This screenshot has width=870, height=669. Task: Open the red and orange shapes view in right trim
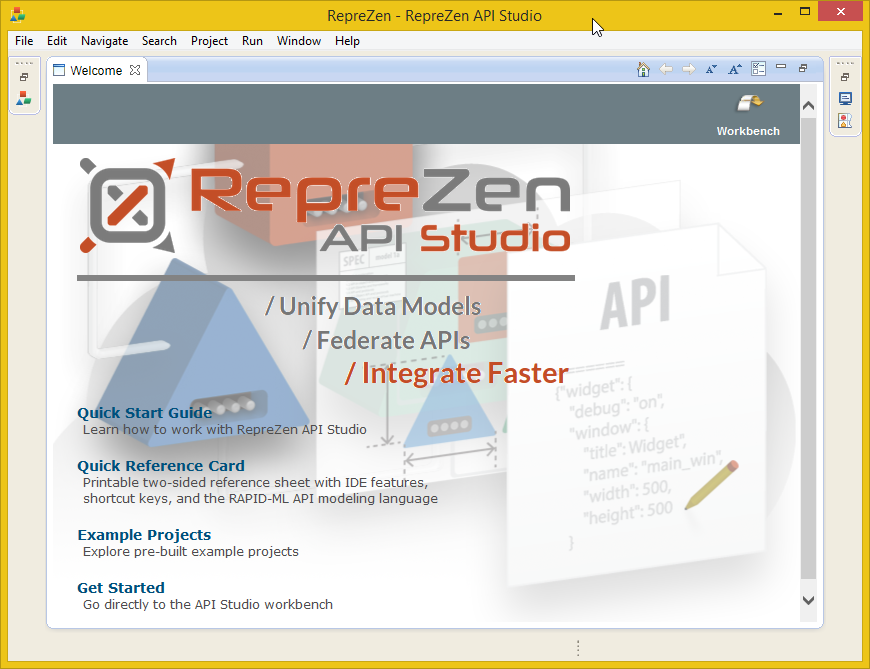[845, 120]
